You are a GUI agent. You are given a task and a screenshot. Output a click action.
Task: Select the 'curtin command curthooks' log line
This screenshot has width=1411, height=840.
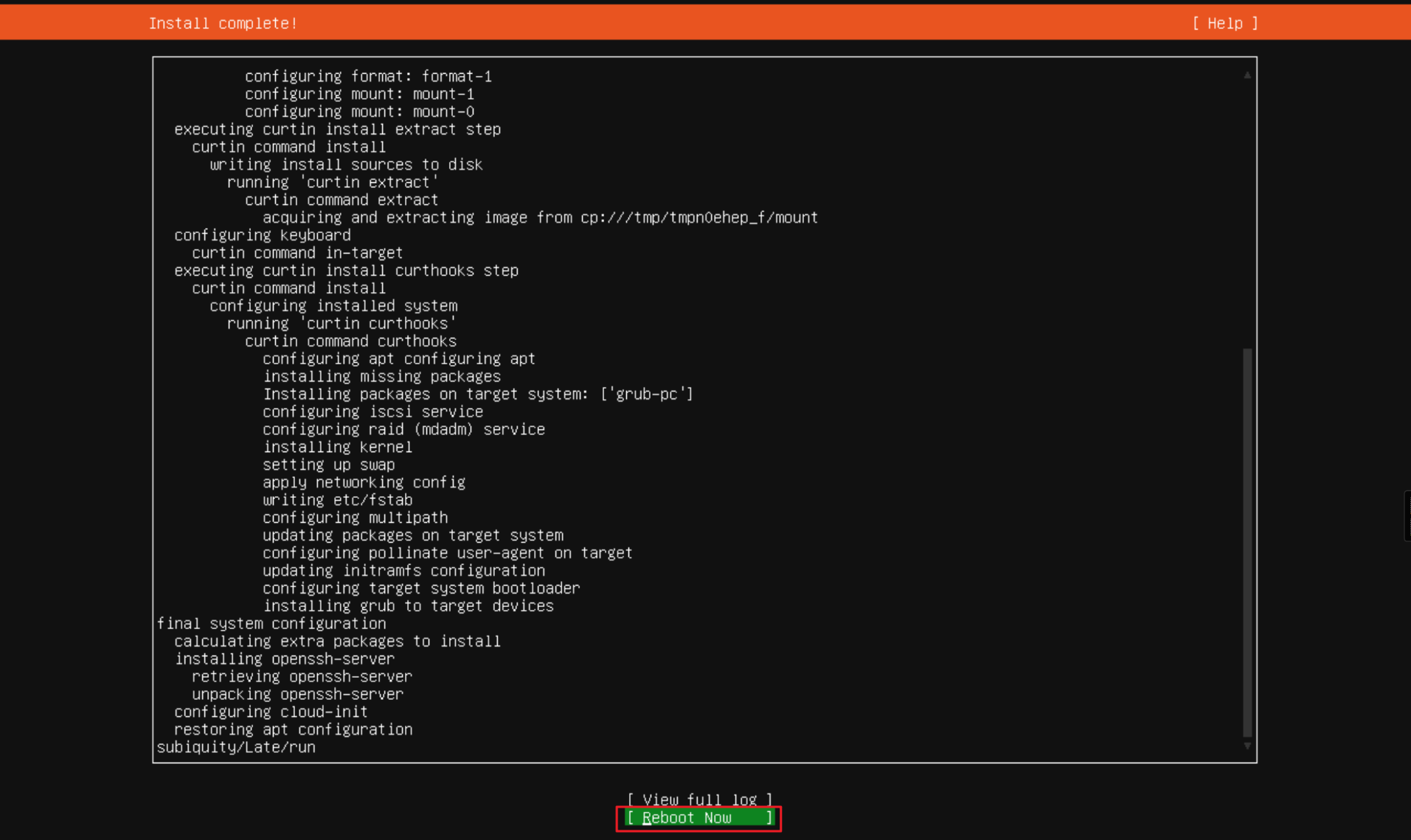click(350, 341)
